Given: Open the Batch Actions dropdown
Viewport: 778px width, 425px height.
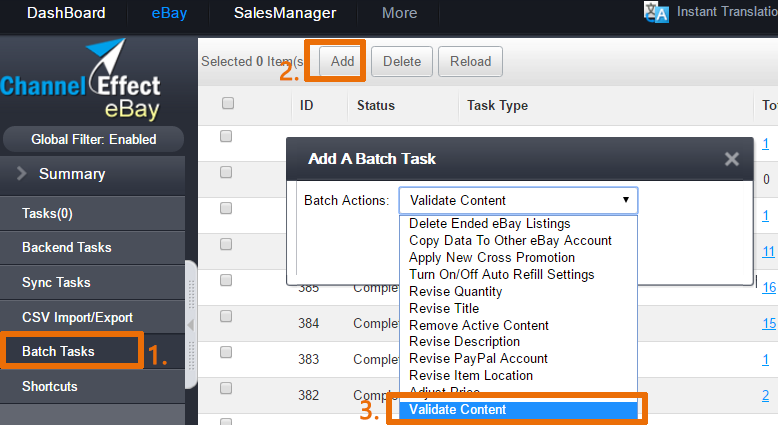Looking at the screenshot, I should [x=518, y=200].
